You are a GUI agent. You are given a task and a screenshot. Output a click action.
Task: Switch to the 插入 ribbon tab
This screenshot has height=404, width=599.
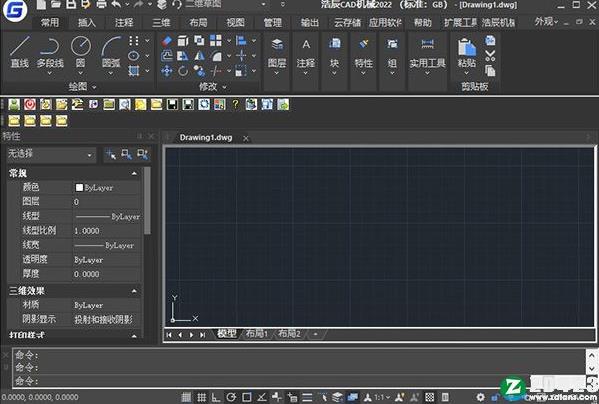87,23
